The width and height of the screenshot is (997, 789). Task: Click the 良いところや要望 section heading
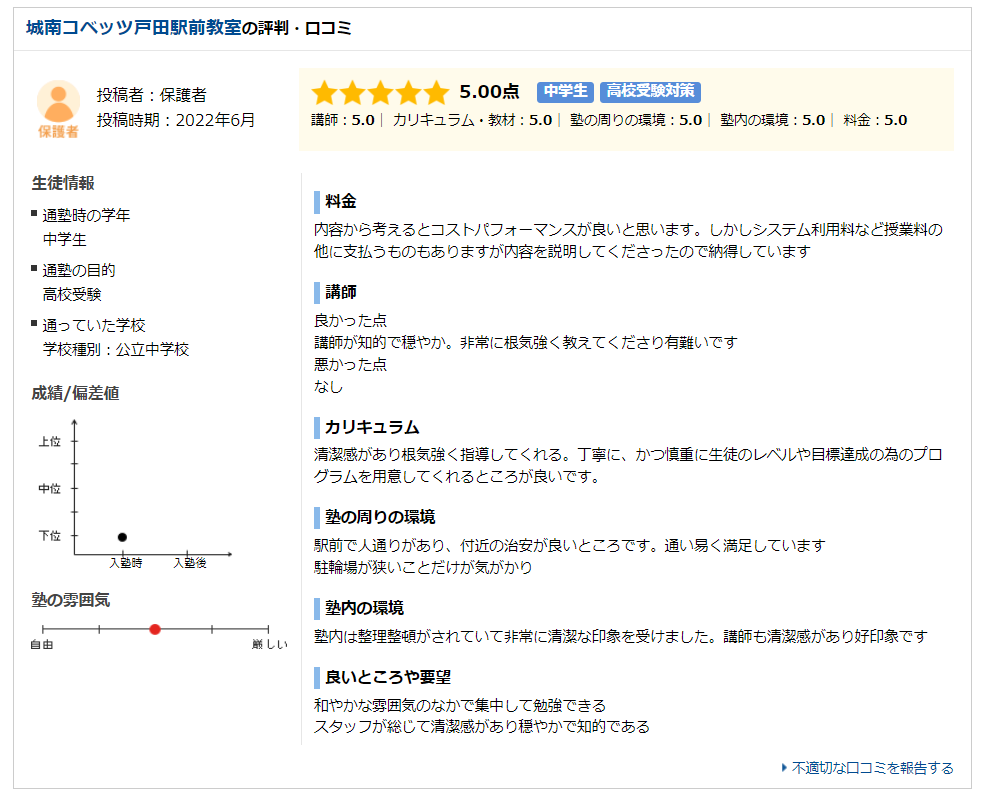click(388, 678)
